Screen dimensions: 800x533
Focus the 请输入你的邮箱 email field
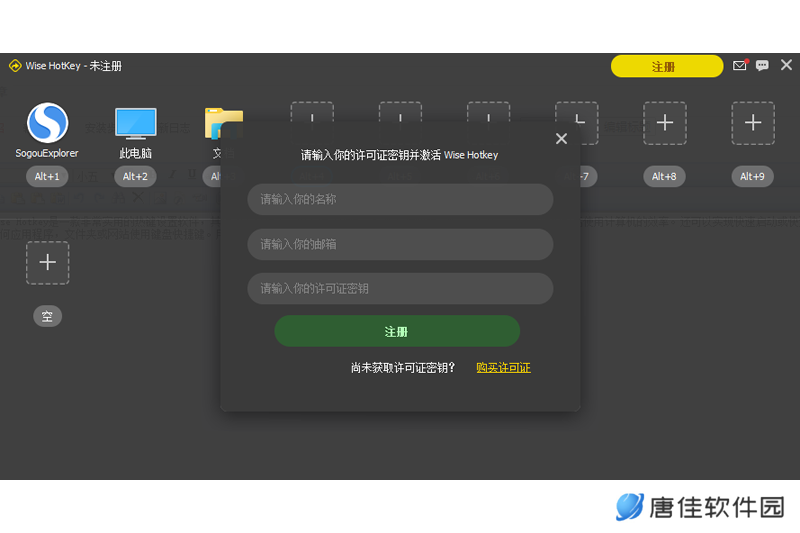pyautogui.click(x=400, y=244)
